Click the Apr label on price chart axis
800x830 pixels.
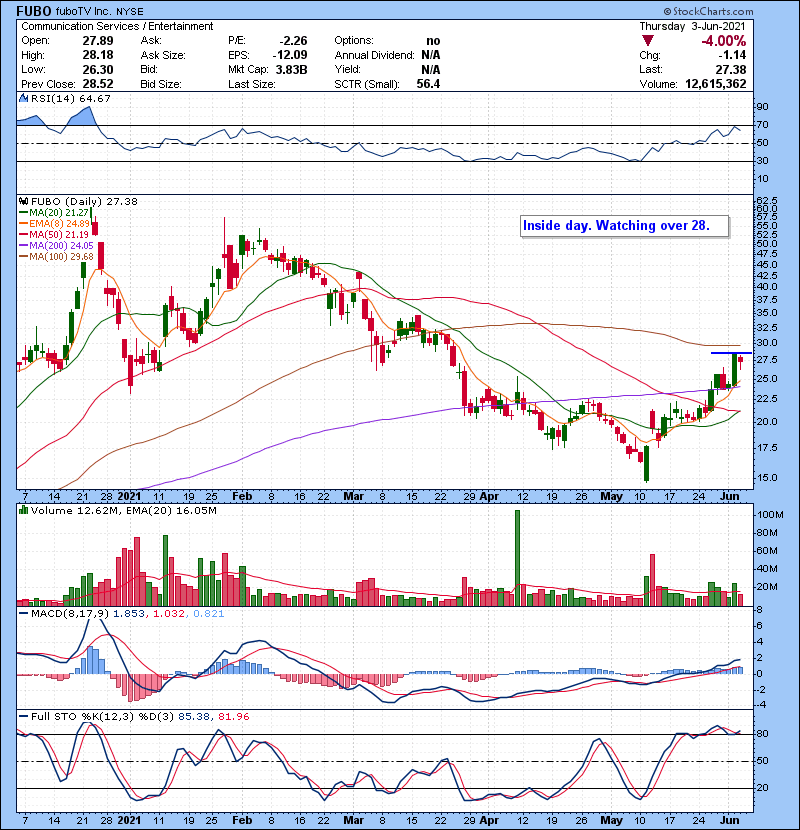489,497
